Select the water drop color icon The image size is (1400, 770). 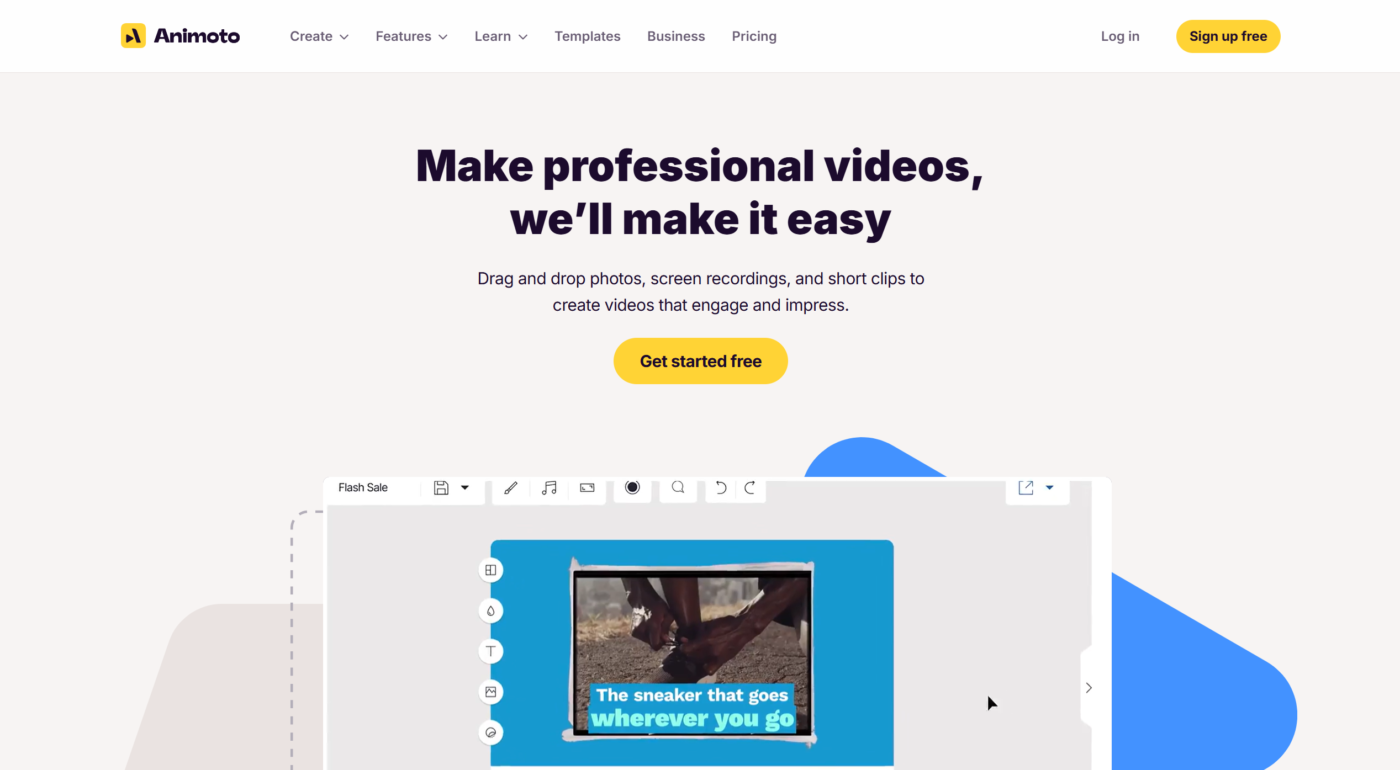coord(490,611)
